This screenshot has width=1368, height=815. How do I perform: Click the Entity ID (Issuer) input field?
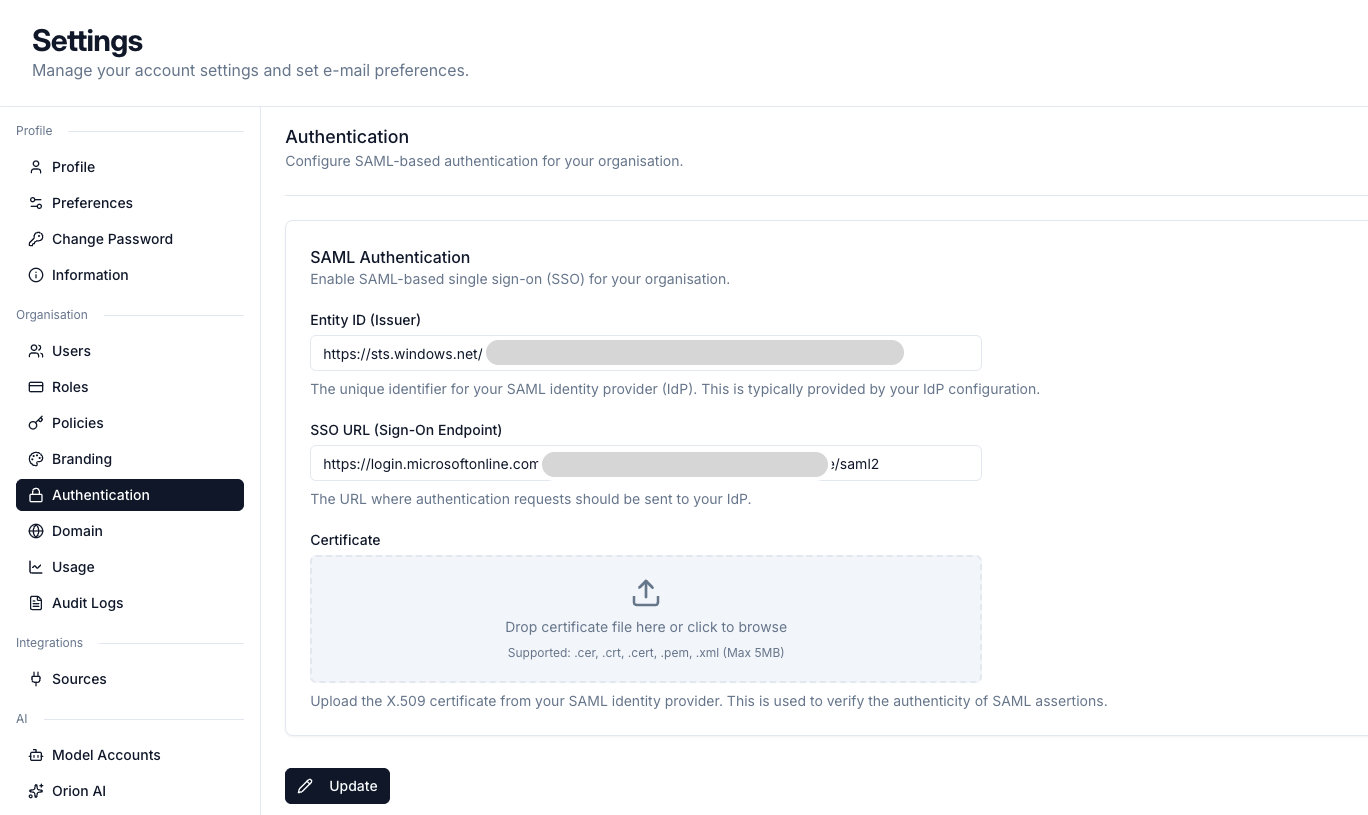pyautogui.click(x=646, y=353)
